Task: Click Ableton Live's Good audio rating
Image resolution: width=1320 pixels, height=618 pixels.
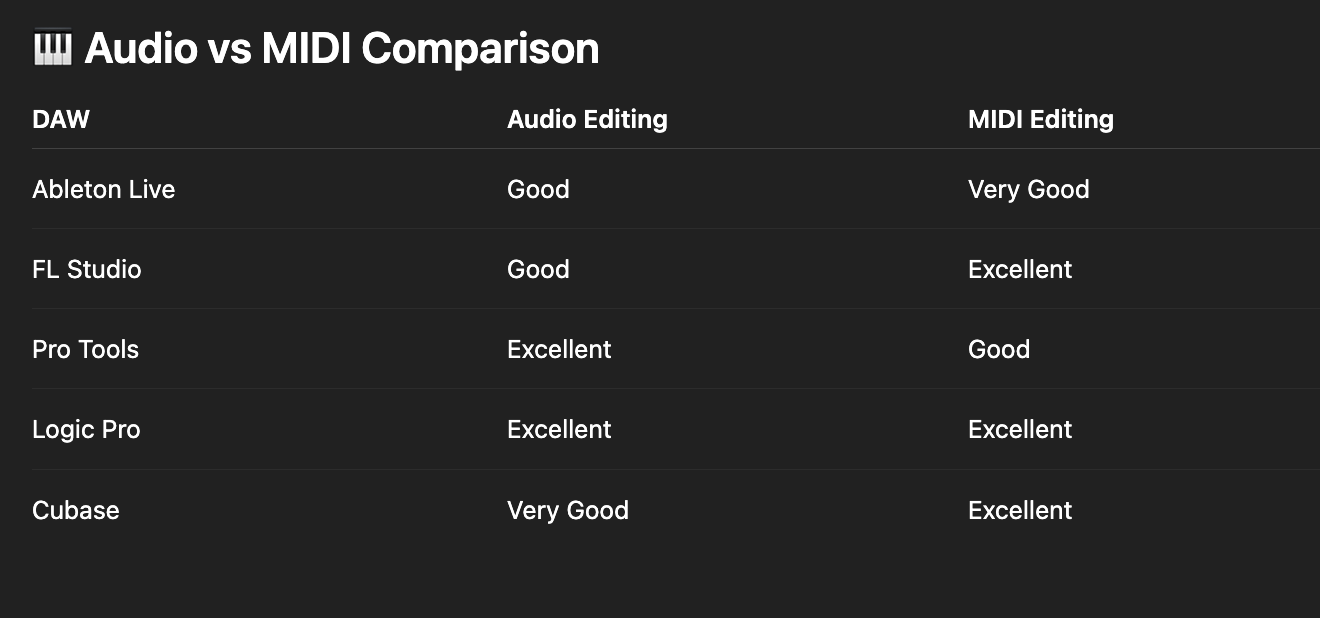Action: point(538,189)
